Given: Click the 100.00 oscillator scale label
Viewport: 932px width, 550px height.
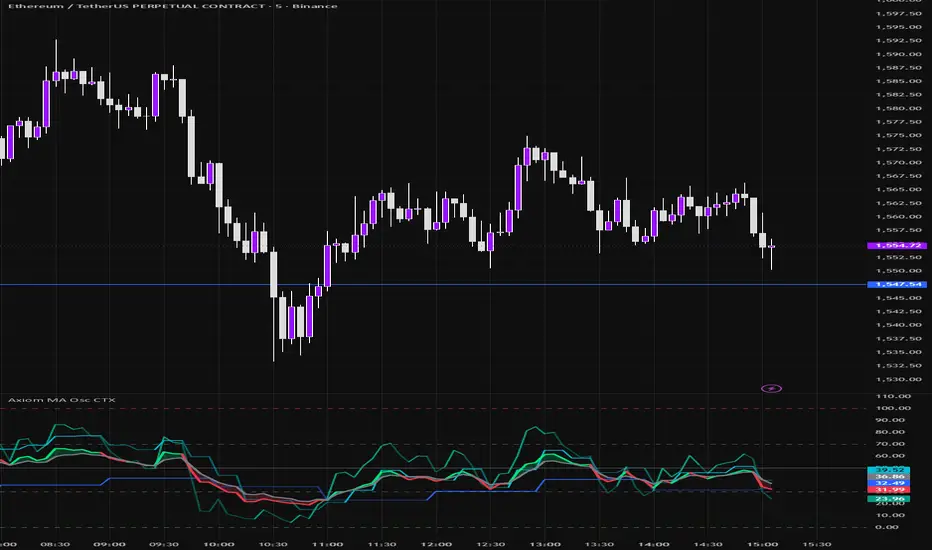Looking at the screenshot, I should click(893, 408).
